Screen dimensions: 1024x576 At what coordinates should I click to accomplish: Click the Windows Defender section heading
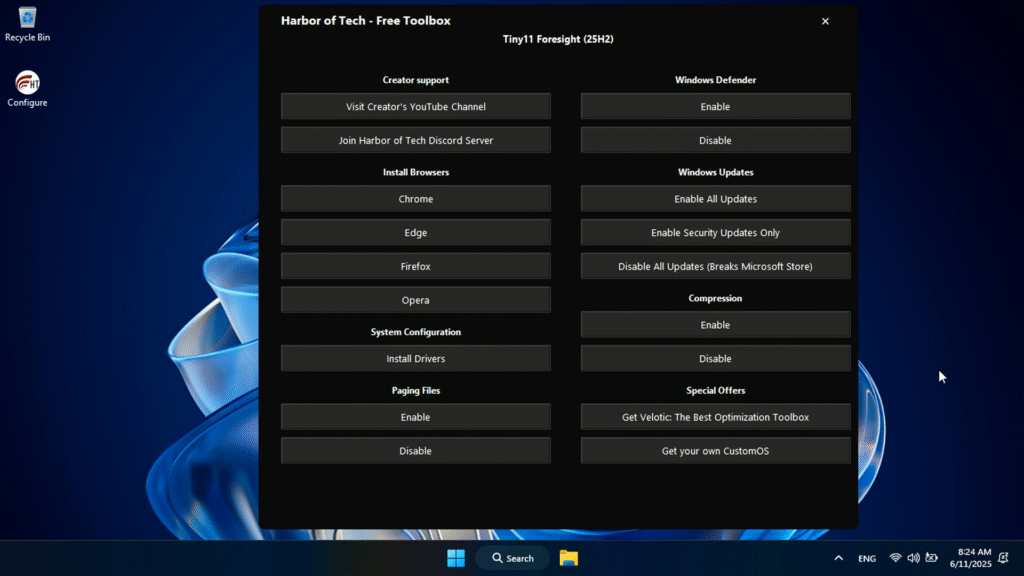pyautogui.click(x=716, y=80)
